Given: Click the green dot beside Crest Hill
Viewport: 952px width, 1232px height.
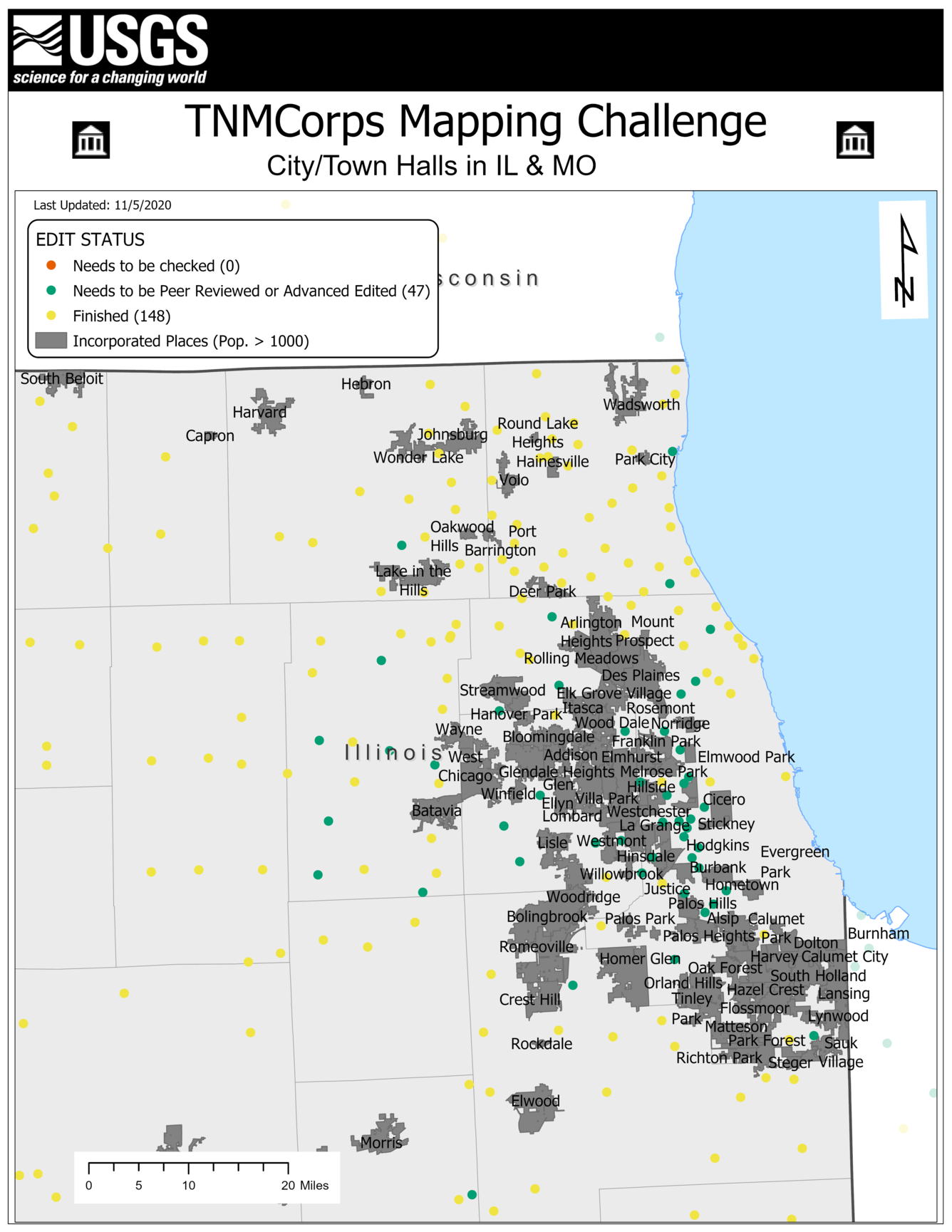Looking at the screenshot, I should coord(573,985).
